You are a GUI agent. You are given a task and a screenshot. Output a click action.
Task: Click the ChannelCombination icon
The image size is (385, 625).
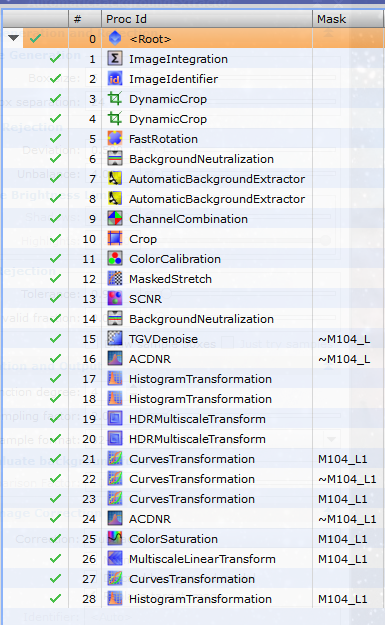tap(115, 219)
